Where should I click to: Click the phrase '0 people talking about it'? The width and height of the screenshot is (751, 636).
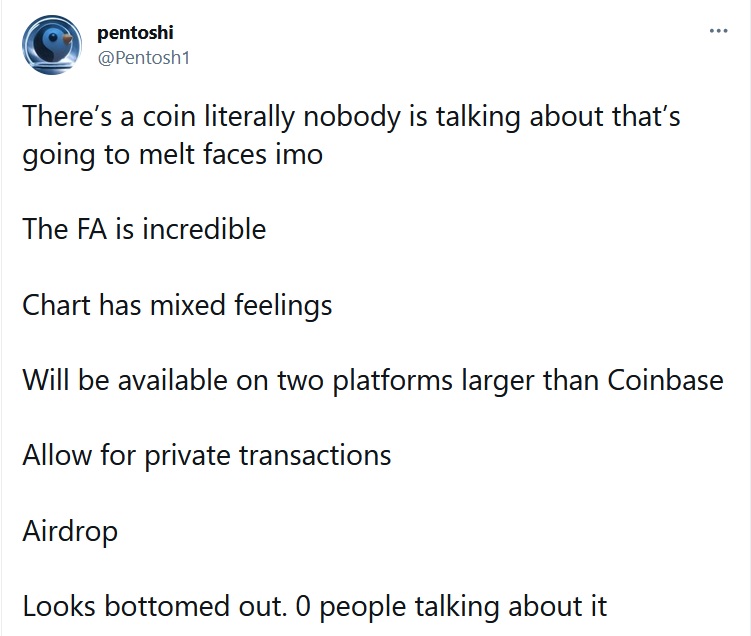click(451, 607)
